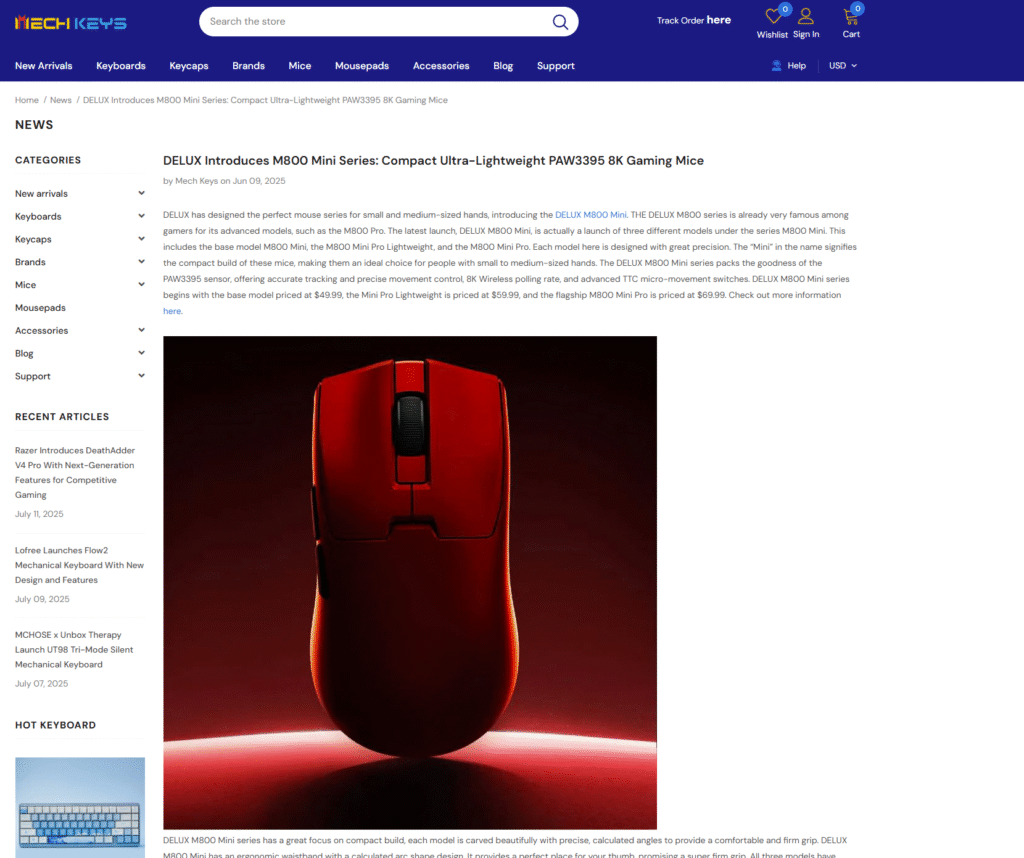Viewport: 1024px width, 858px height.
Task: Open Keycaps in top navigation
Action: pos(189,66)
